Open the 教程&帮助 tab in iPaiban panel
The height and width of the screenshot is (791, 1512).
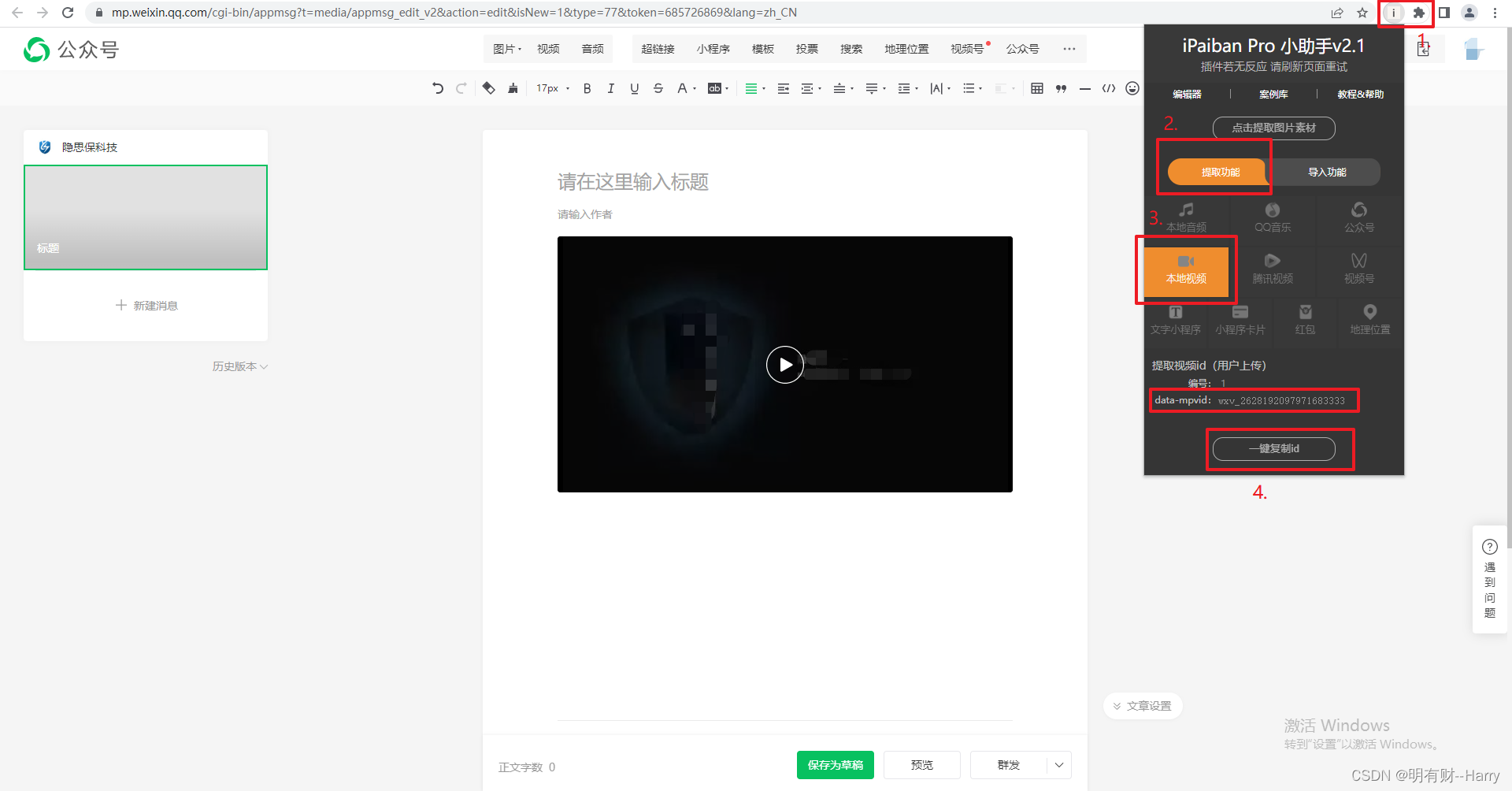(1360, 94)
